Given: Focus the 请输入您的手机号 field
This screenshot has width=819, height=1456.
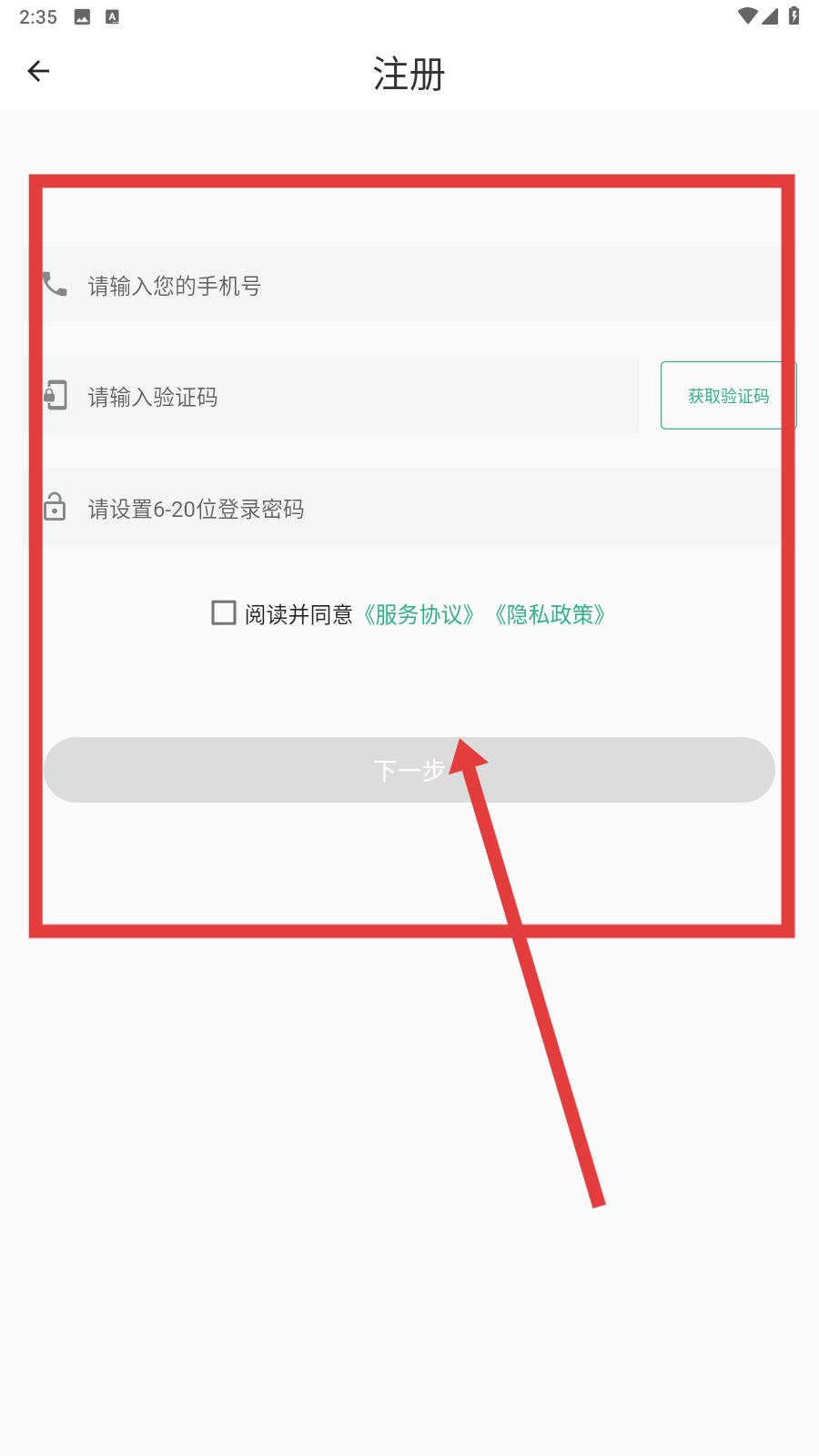Looking at the screenshot, I should 402,284.
